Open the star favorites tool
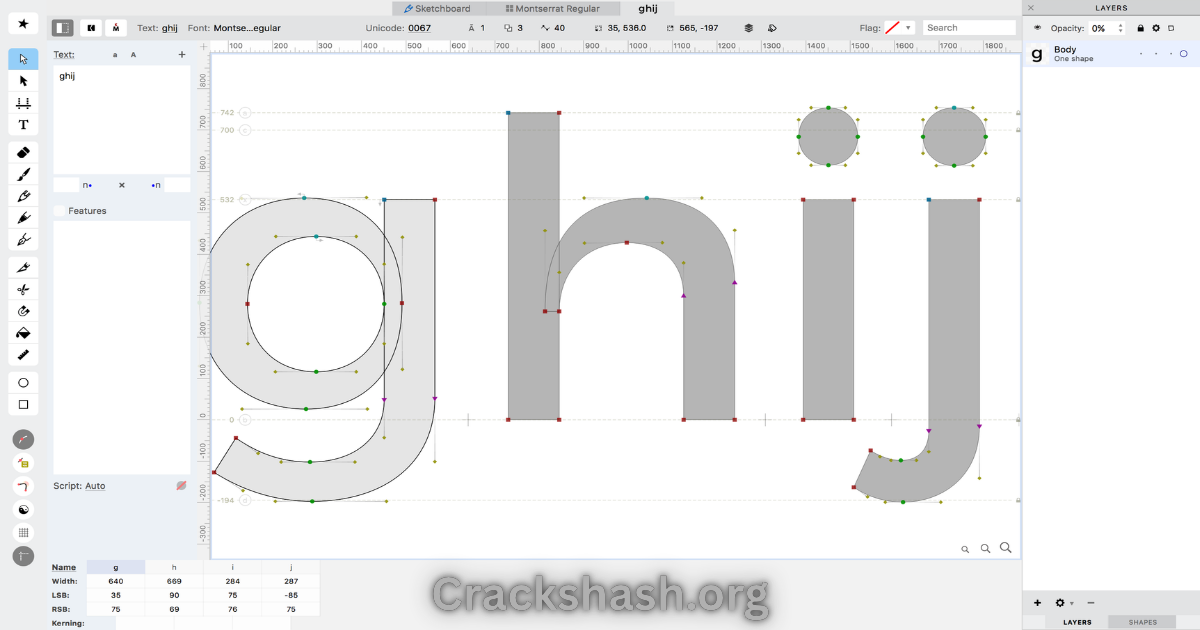Screen dimensions: 1200x630 [24, 23]
